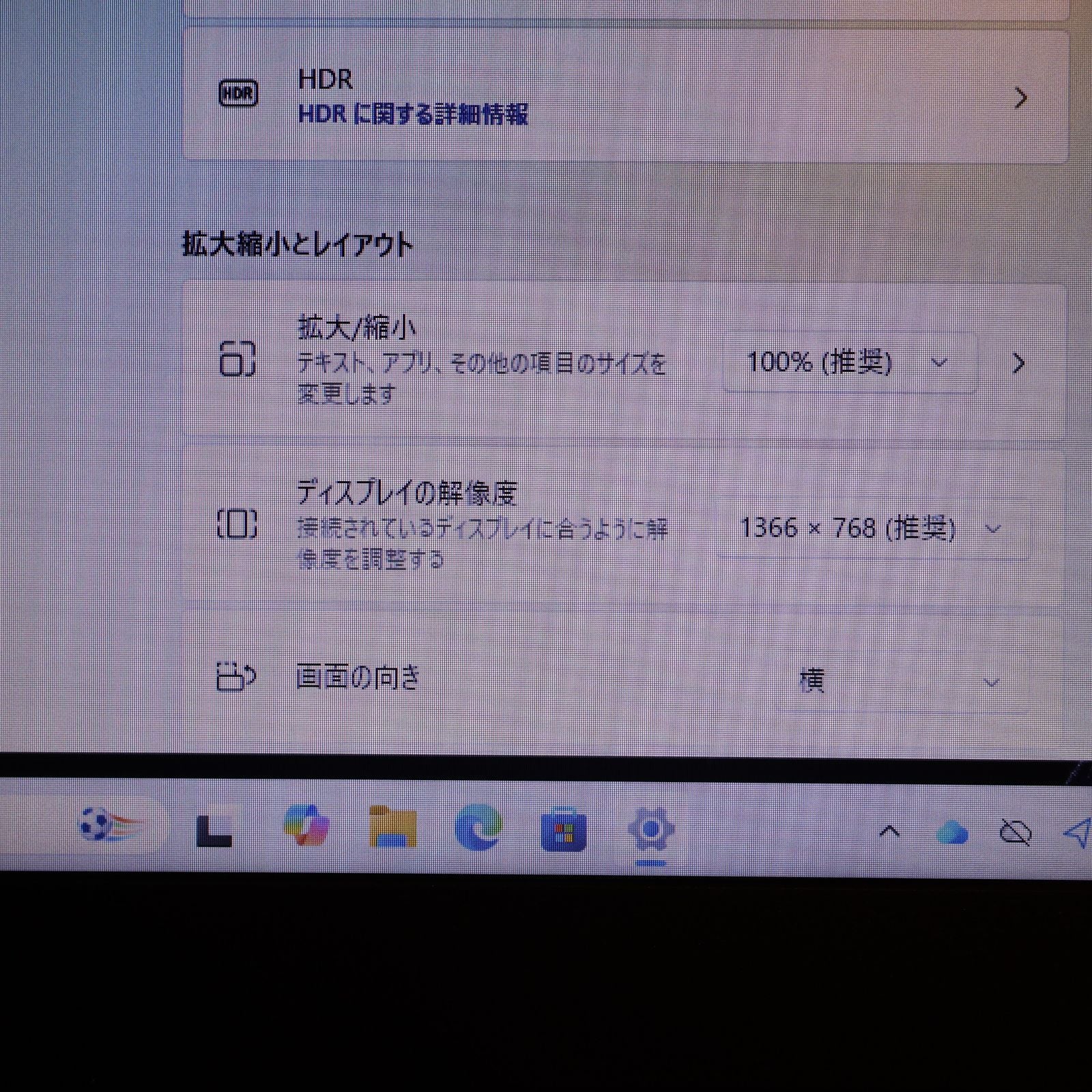Image resolution: width=1092 pixels, height=1092 pixels.
Task: Open the OneDrive cloud tray icon
Action: [953, 833]
